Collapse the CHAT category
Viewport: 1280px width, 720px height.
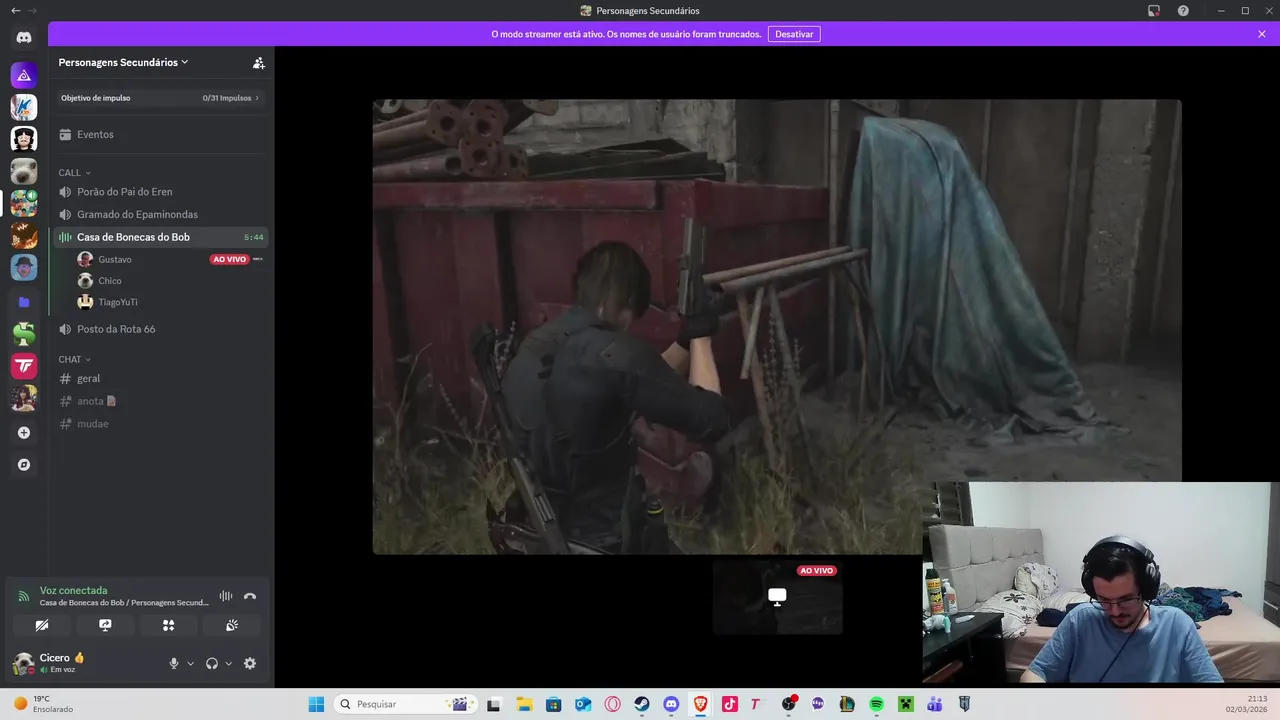pos(74,359)
